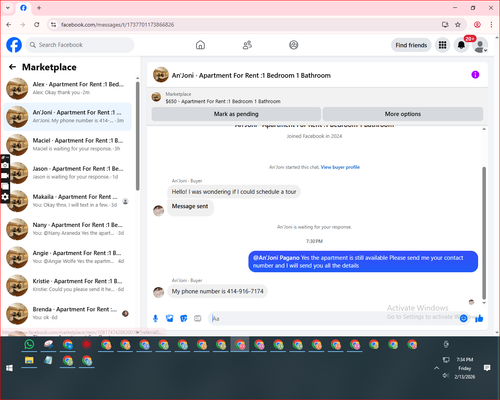
Task: Open Chrome three-dot menu
Action: 491,25
